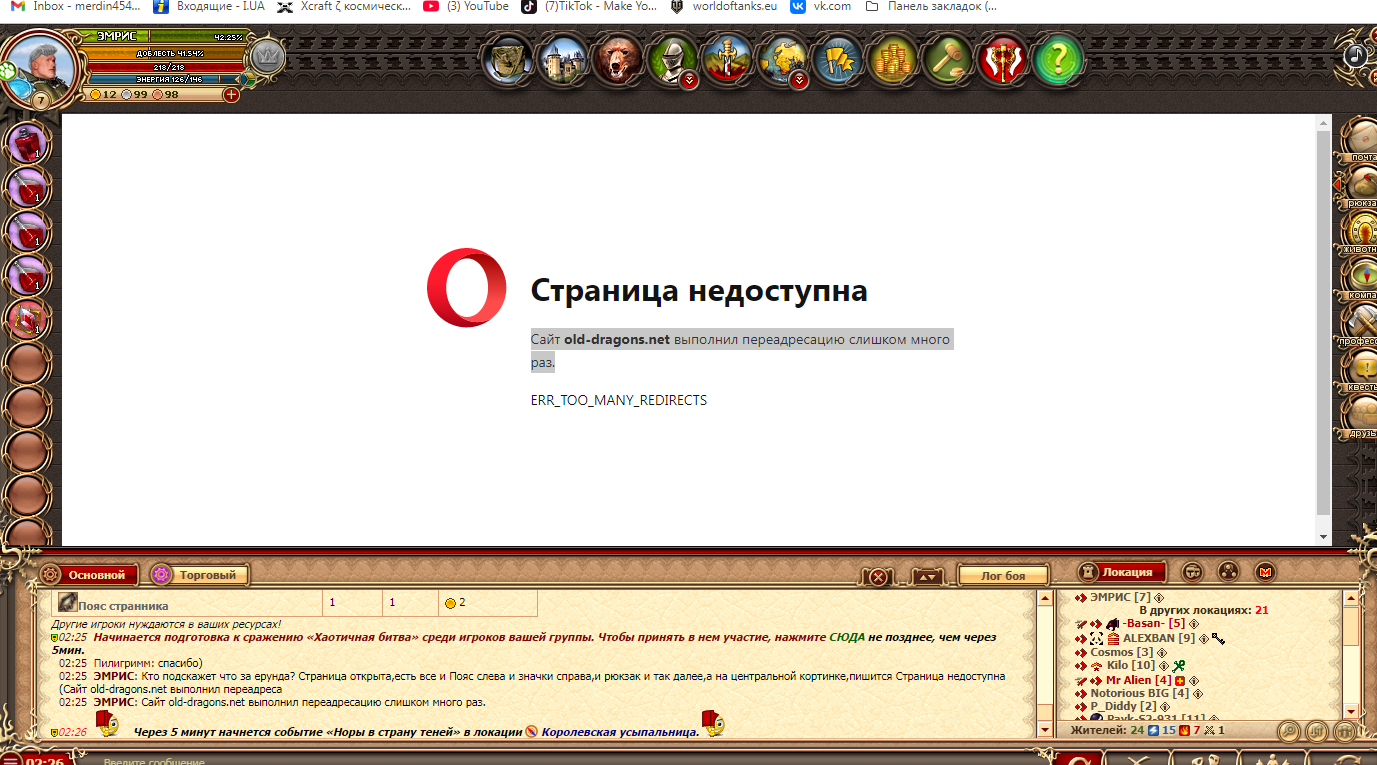
Task: Select player ALEXBAN [9] in list
Action: (x=1158, y=638)
